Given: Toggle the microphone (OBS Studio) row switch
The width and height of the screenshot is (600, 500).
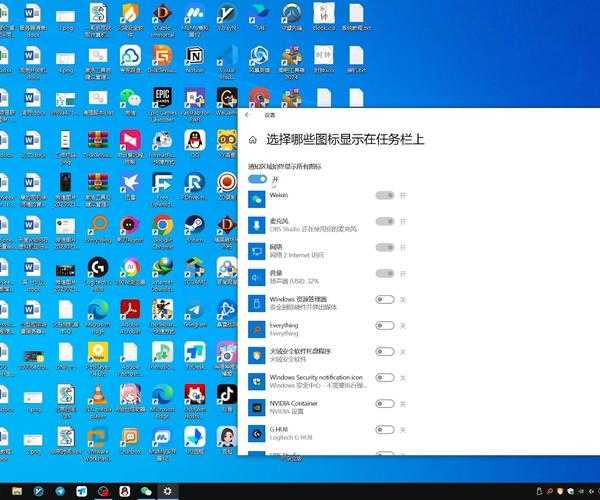Looking at the screenshot, I should pos(385,221).
